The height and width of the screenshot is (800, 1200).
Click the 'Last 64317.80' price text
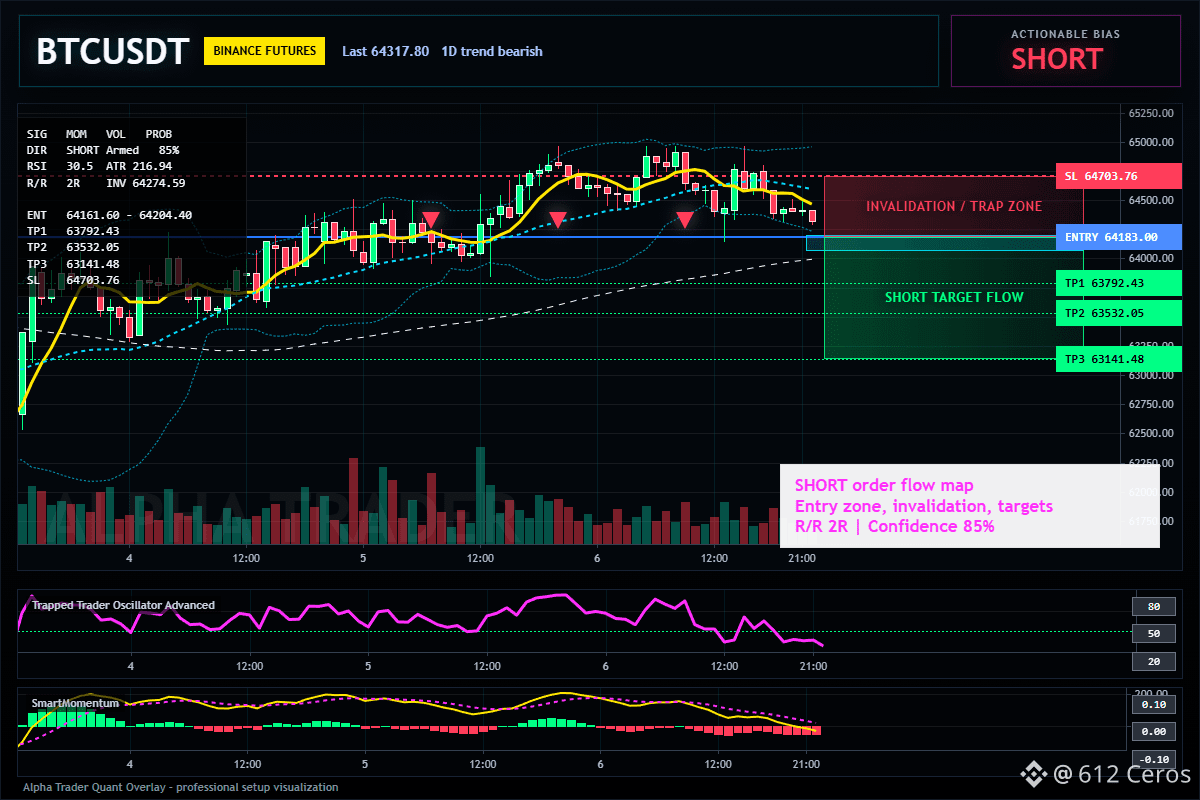click(x=385, y=51)
